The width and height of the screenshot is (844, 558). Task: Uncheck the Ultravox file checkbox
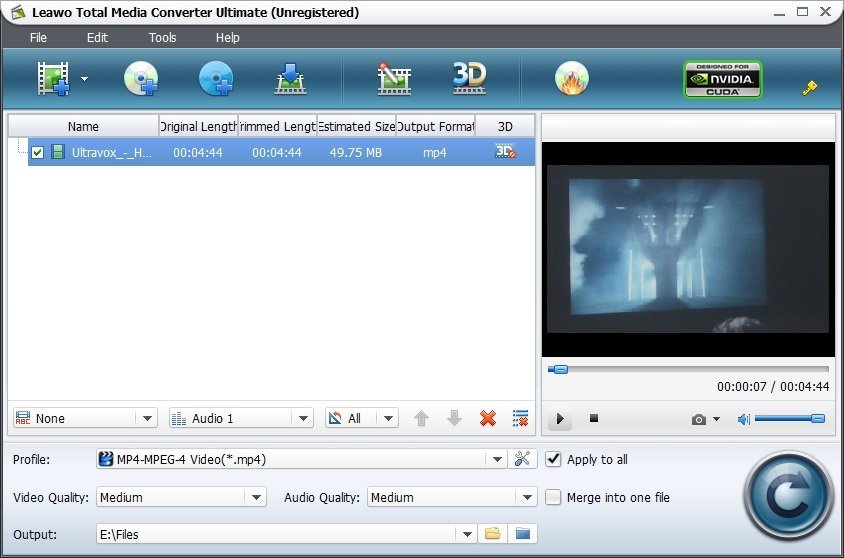click(37, 152)
